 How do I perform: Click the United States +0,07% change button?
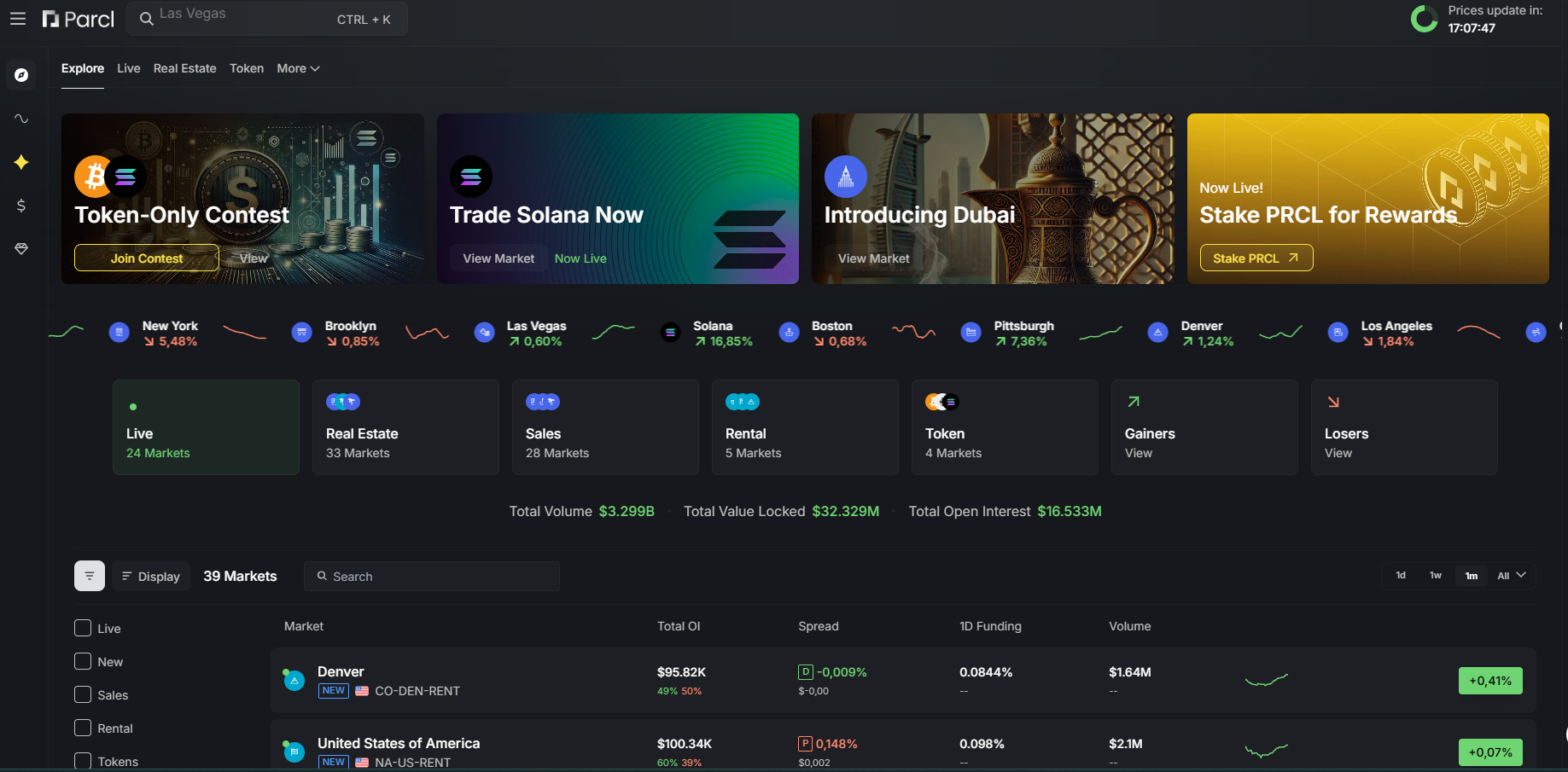click(1490, 752)
